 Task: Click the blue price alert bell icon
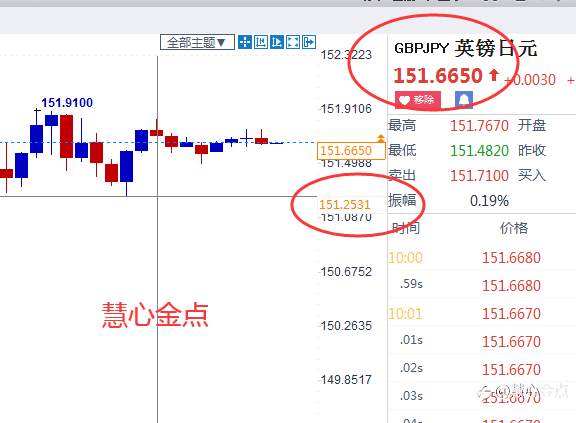464,100
